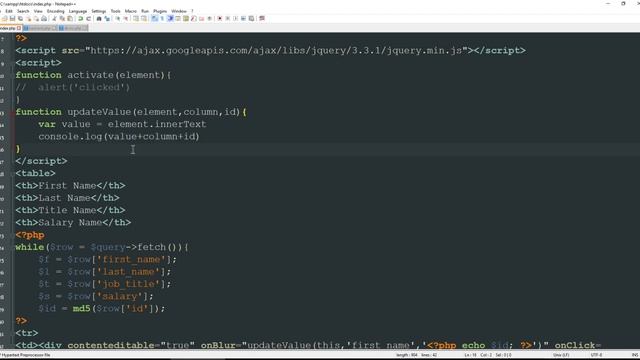Toggle Show All Characters button
Viewport: 640px width, 360px height.
click(x=162, y=18)
